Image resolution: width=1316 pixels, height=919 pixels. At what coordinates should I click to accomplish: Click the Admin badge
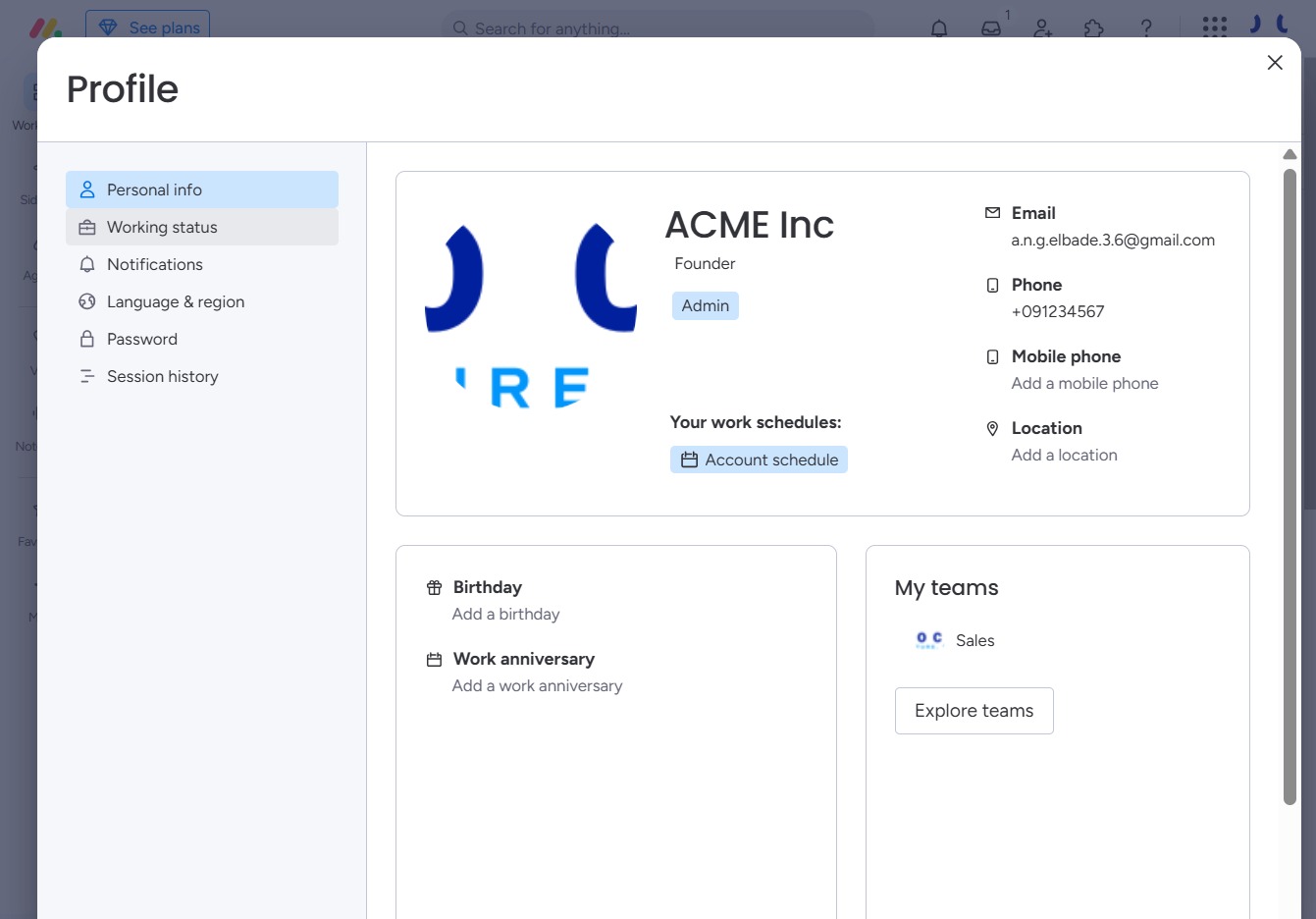pos(706,305)
